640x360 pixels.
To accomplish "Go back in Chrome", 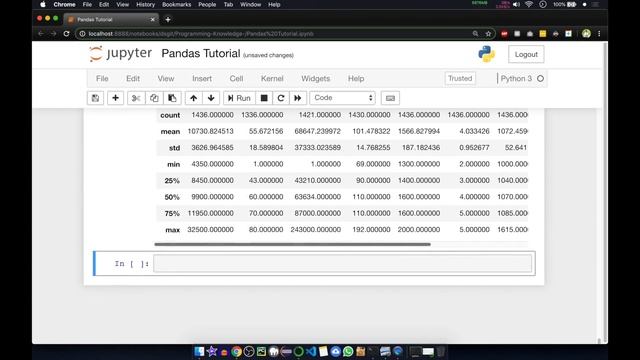I will [x=41, y=34].
